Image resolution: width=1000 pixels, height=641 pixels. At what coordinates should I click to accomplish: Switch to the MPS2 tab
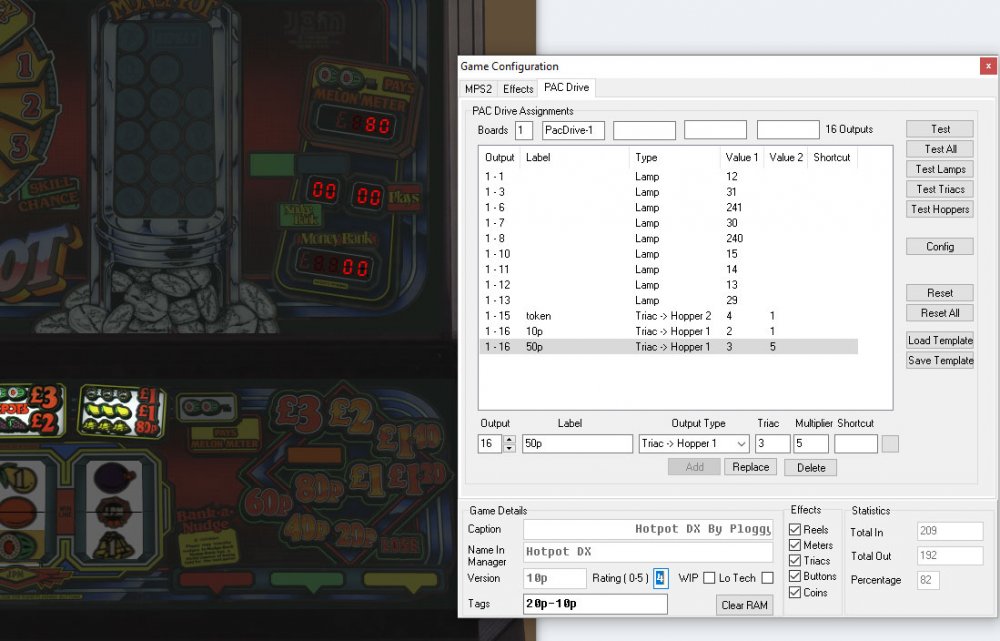point(478,89)
